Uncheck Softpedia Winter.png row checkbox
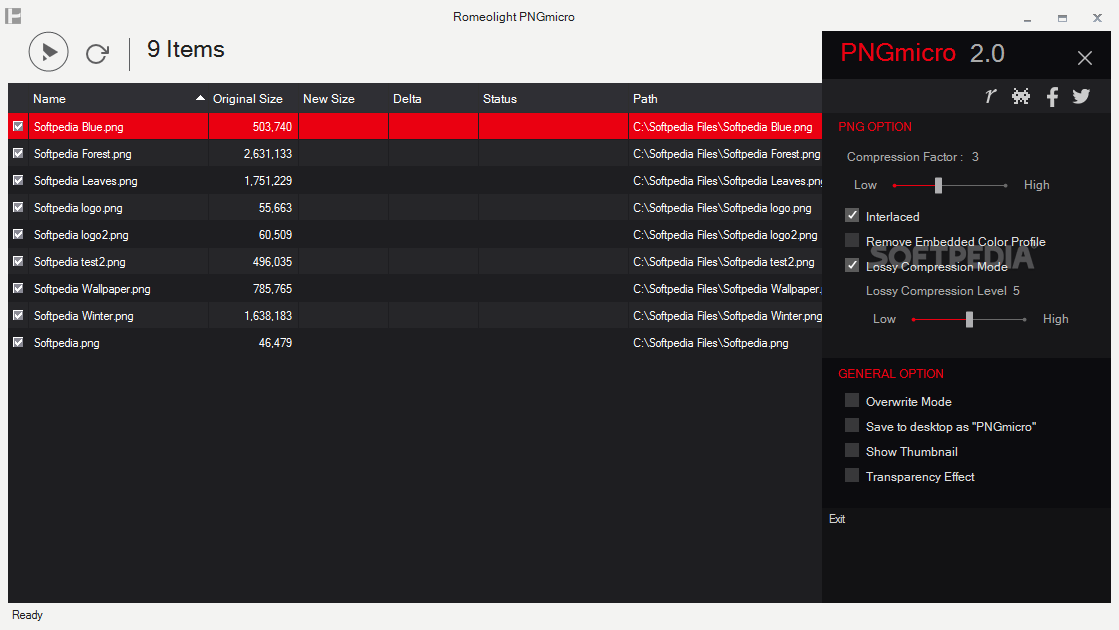 click(x=18, y=315)
